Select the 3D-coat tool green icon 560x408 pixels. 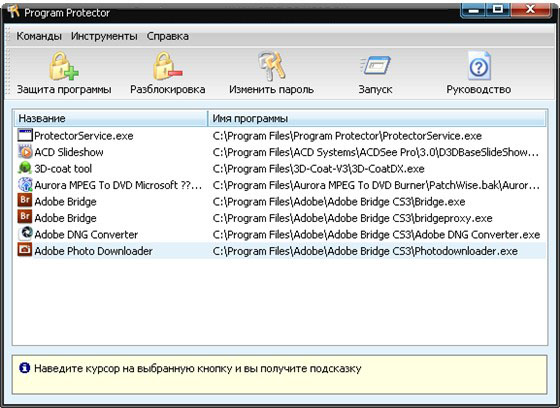pyautogui.click(x=25, y=168)
